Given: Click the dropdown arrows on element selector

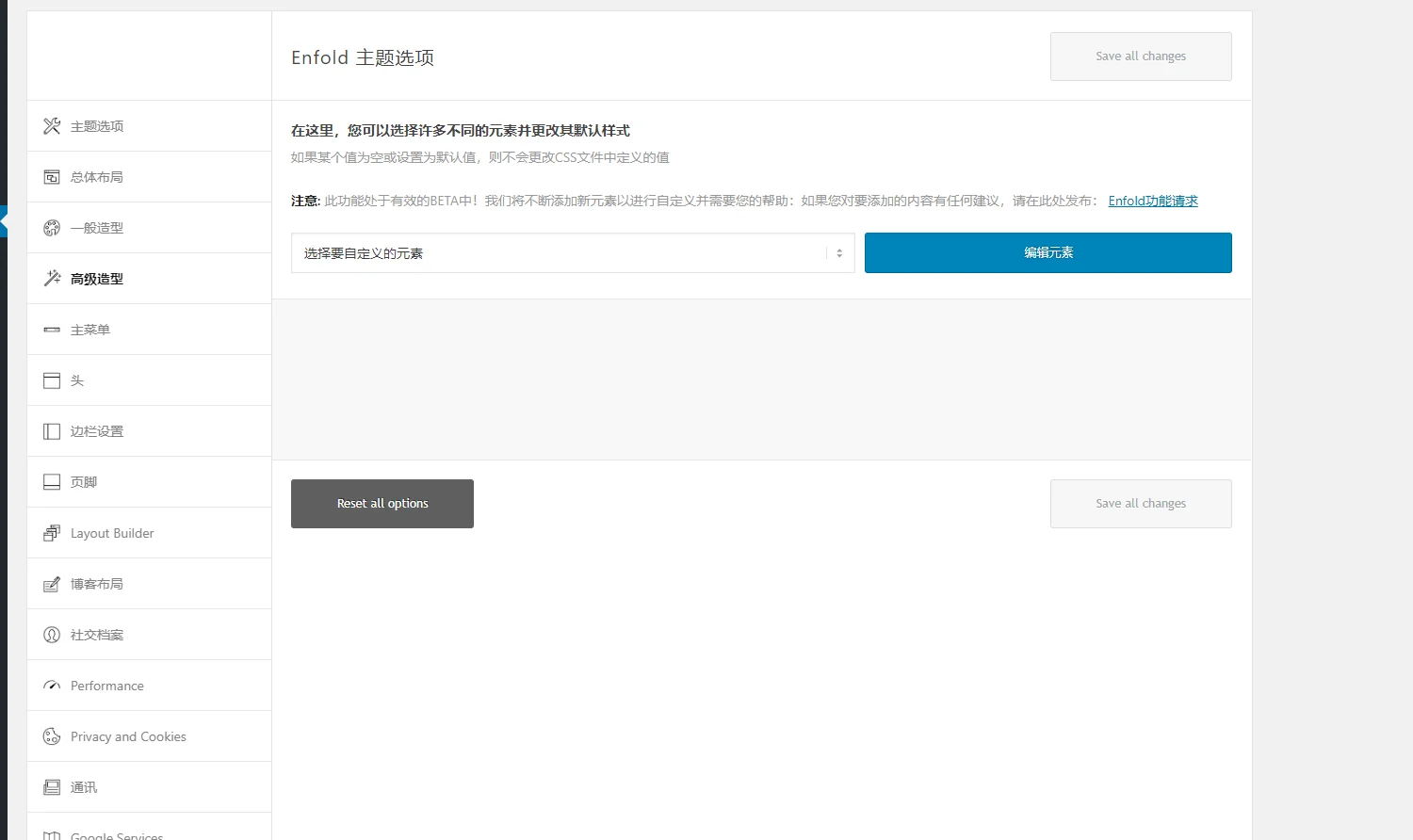Looking at the screenshot, I should (839, 253).
